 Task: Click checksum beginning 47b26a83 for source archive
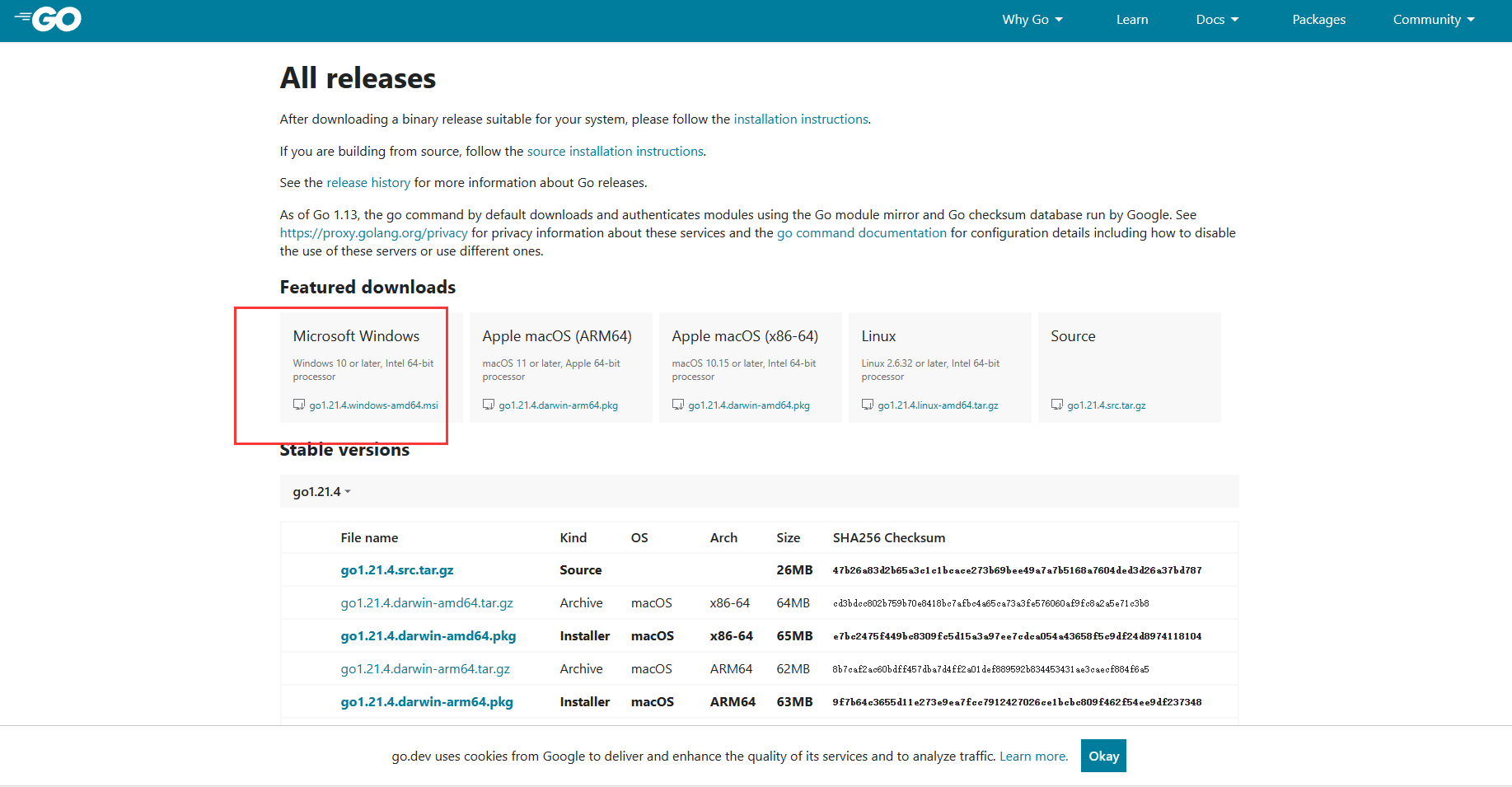(x=1017, y=570)
